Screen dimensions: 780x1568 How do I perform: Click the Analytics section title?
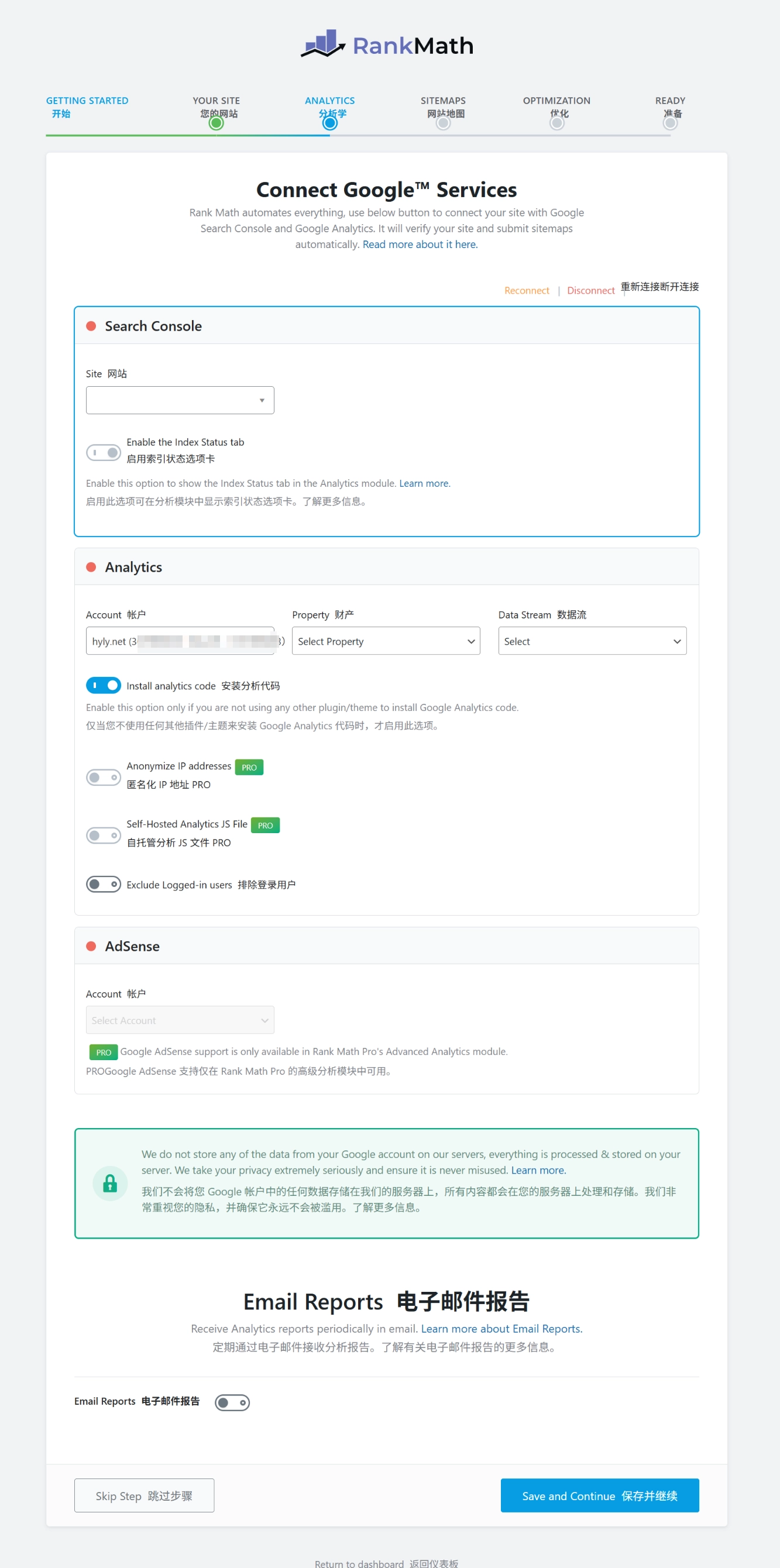[x=133, y=567]
